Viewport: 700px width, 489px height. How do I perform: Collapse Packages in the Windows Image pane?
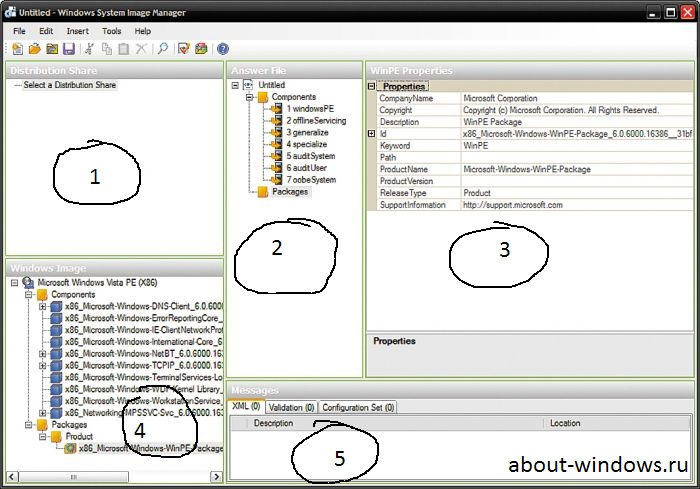(x=29, y=425)
